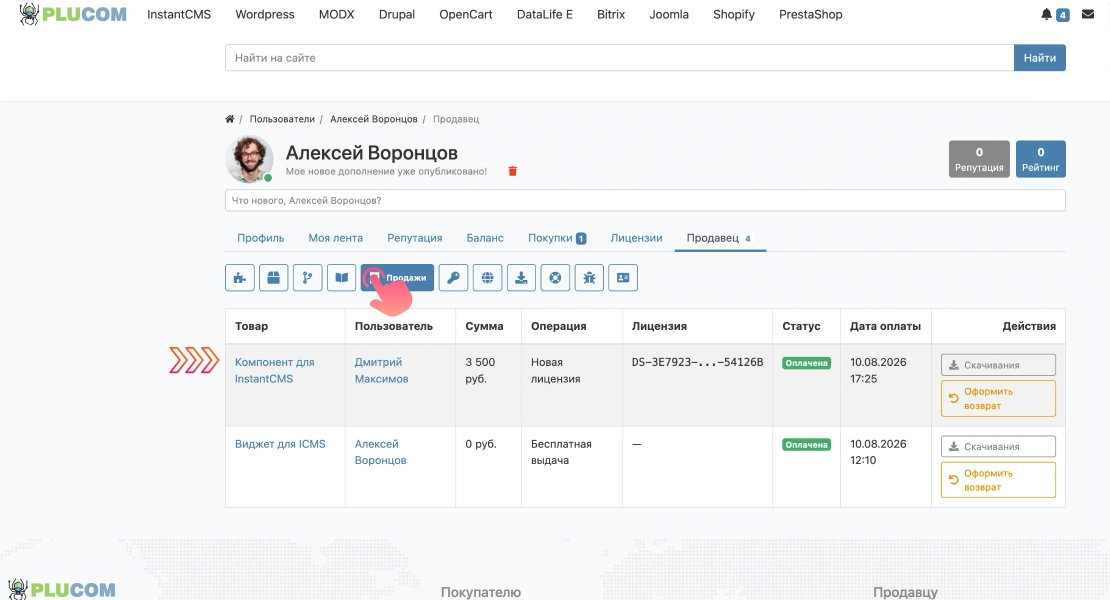Go to Пользователи in the breadcrumbs
The width and height of the screenshot is (1110, 600).
coord(282,119)
